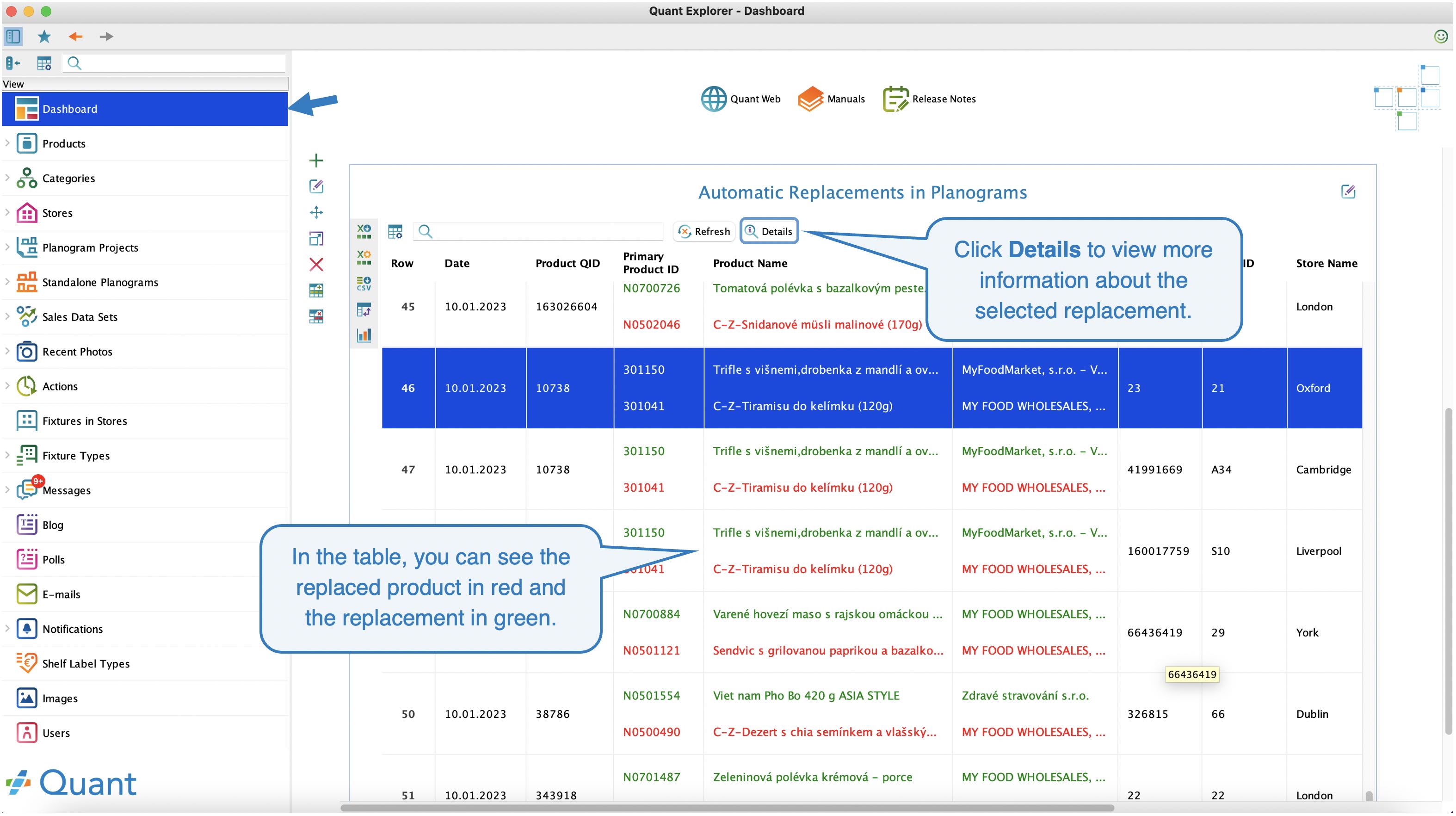This screenshot has height=816, width=1456.
Task: Export to Excel with first XLS icon
Action: coord(364,231)
